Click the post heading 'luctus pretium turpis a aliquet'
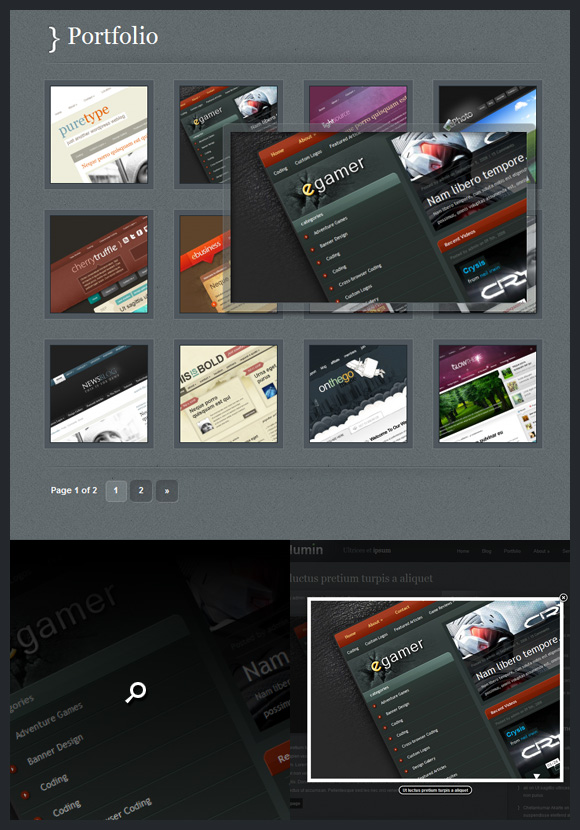This screenshot has width=580, height=830. (361, 578)
